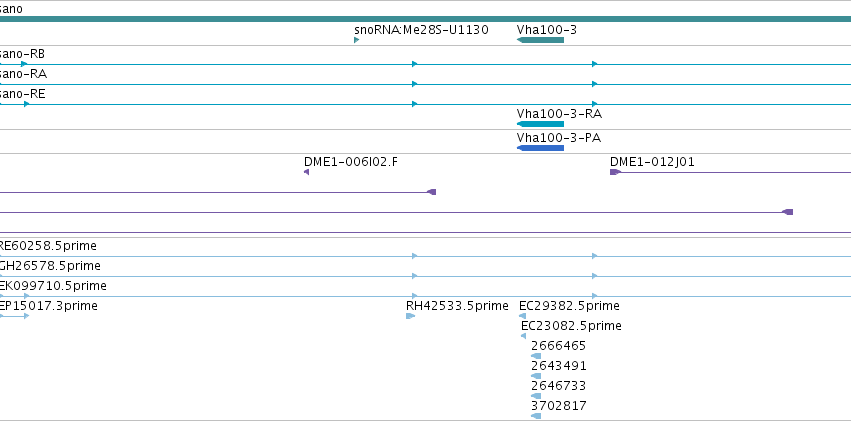Click the EP15017.3prime EST arrow
851x421 pixels.
click(15, 316)
